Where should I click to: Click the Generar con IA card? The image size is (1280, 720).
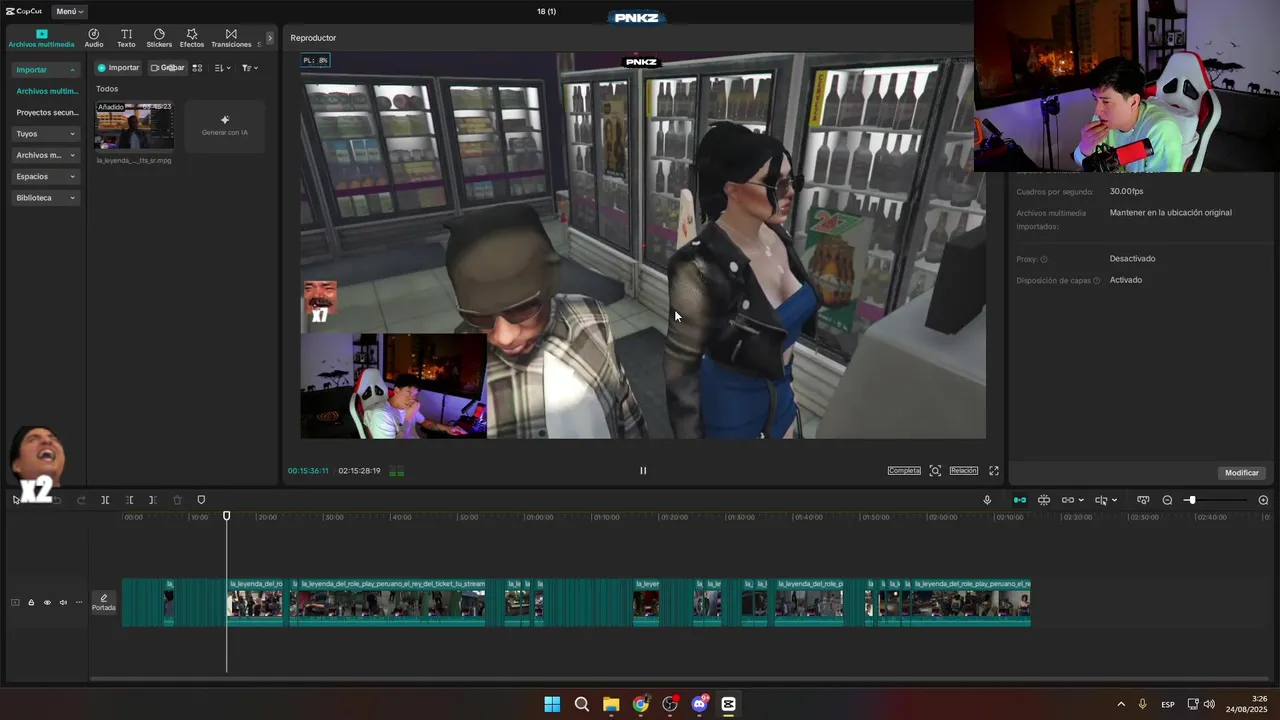pos(225,126)
